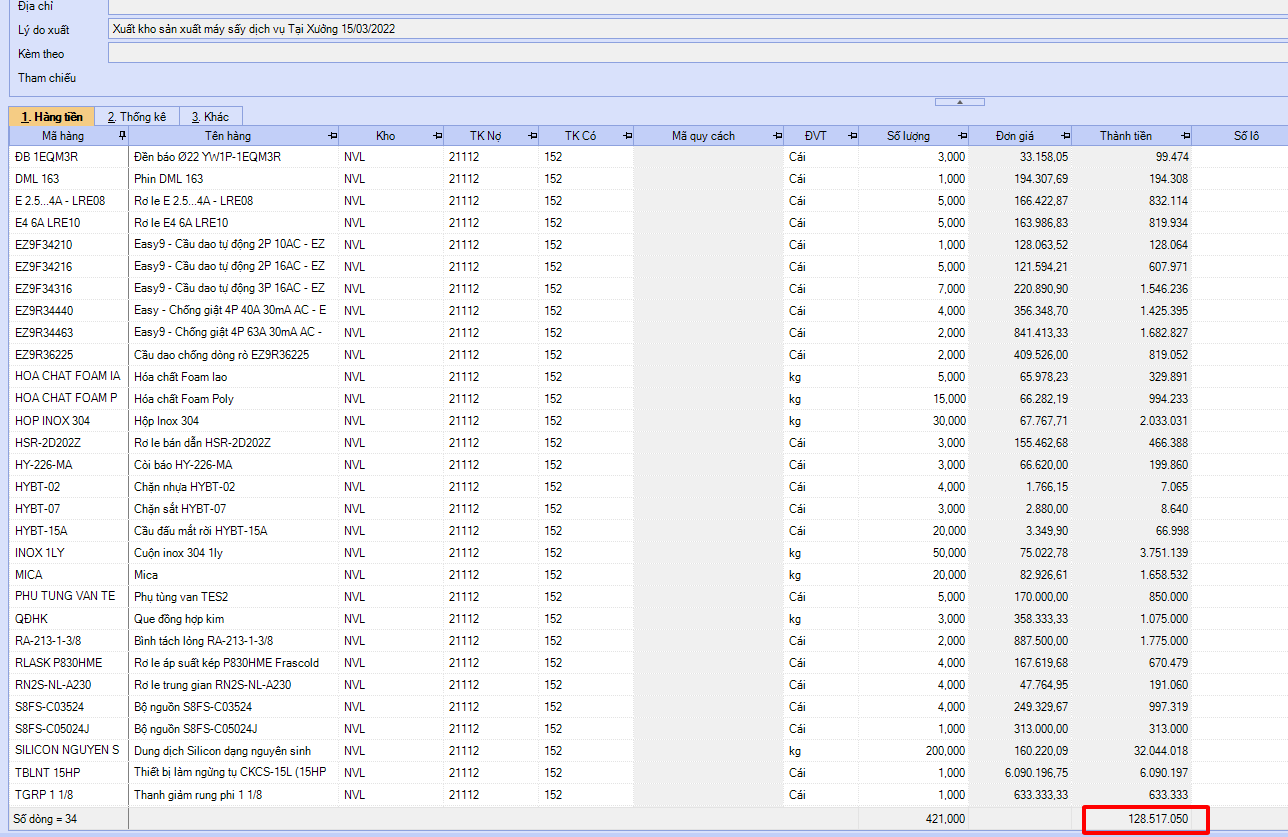This screenshot has width=1288, height=837.
Task: Select the item code SILICON NGUYEN S
Action: tap(67, 751)
